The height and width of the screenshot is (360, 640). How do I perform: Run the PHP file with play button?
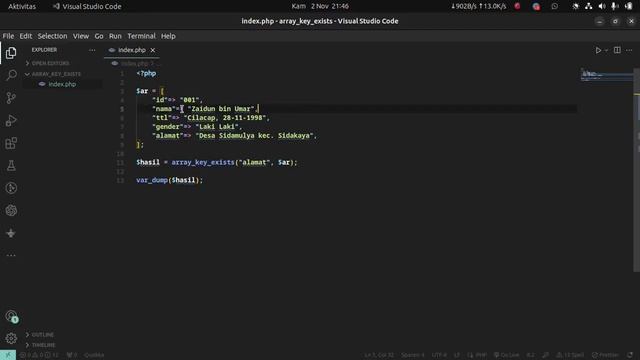pyautogui.click(x=598, y=50)
